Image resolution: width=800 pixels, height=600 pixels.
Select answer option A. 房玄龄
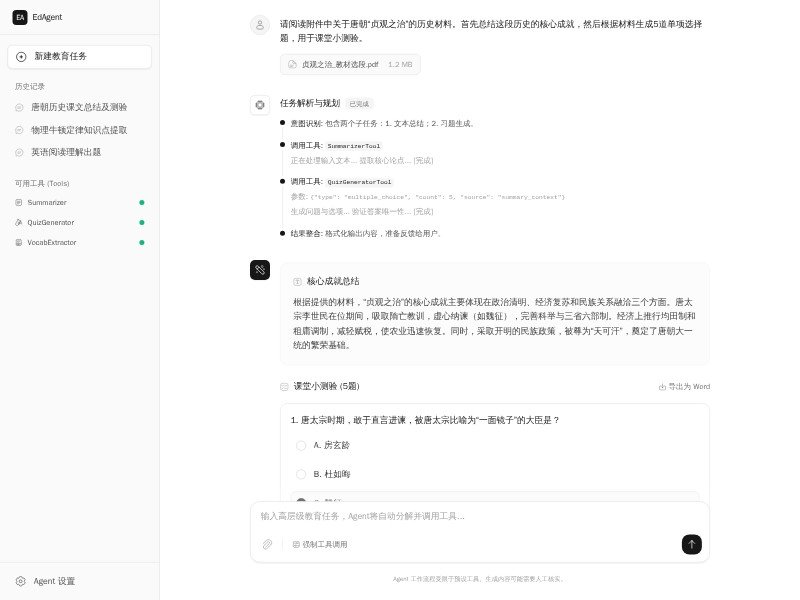[x=301, y=445]
